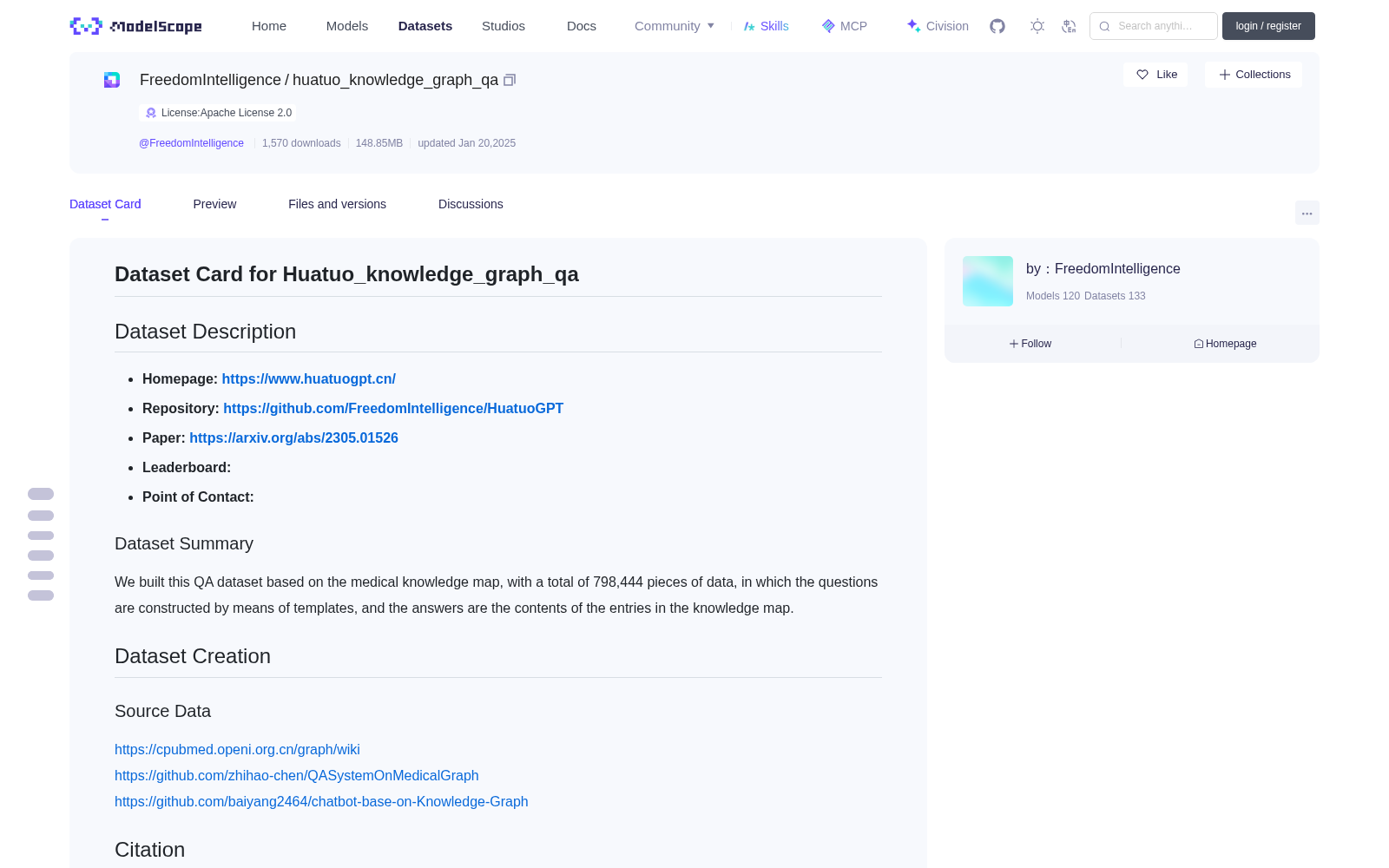1389x868 pixels.
Task: Click the 'Source Data' heading
Action: click(x=162, y=711)
